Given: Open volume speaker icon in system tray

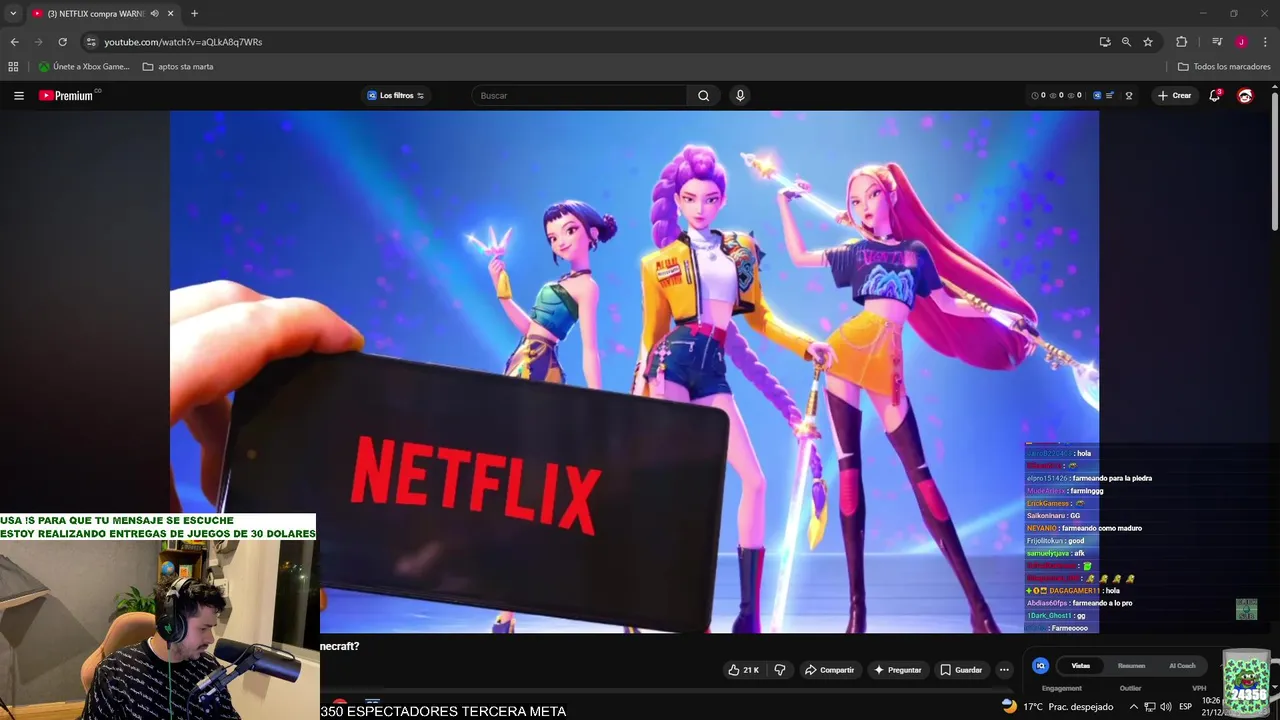Looking at the screenshot, I should (x=1166, y=706).
